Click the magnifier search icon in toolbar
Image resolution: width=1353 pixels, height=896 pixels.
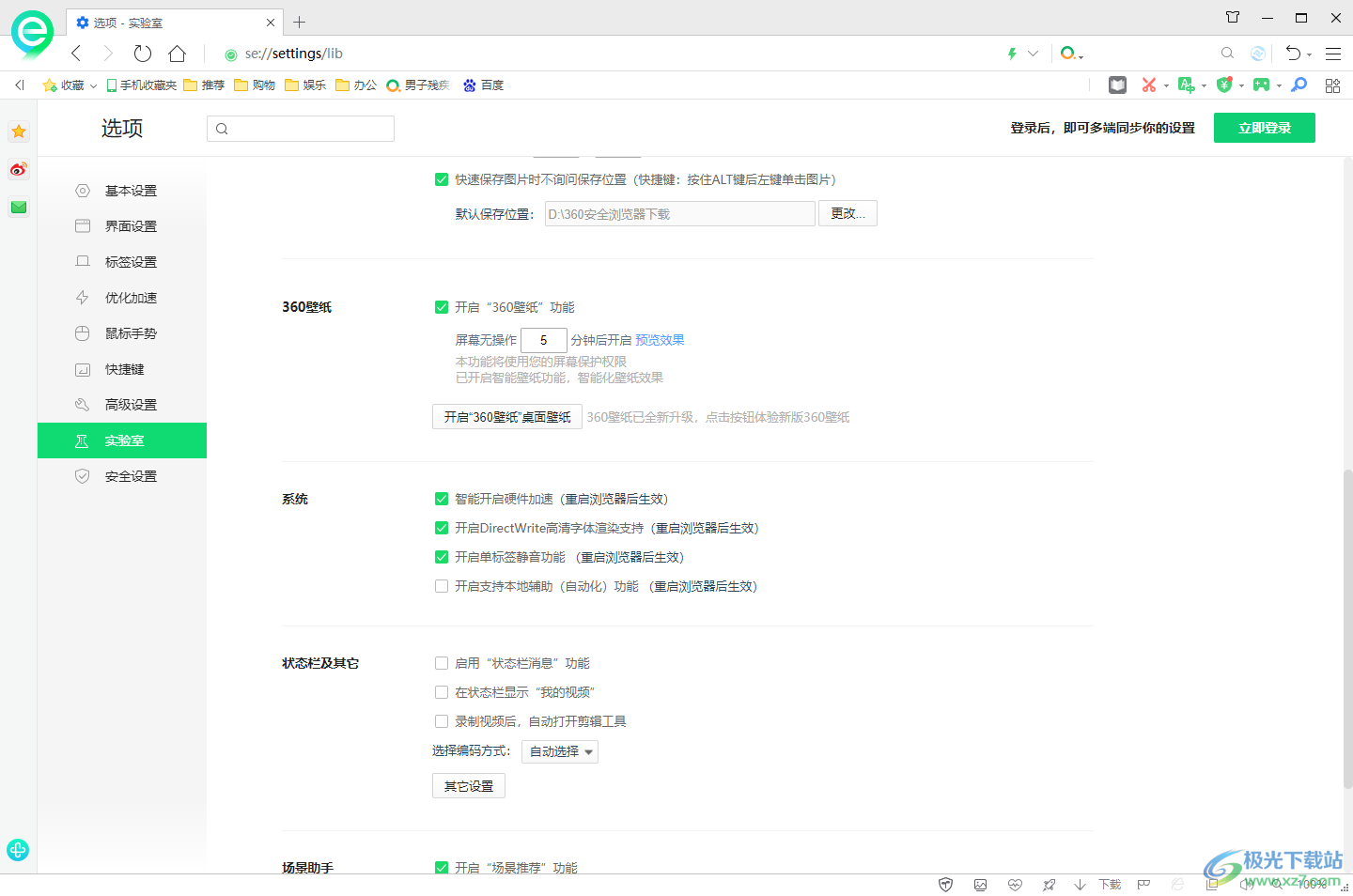click(1227, 54)
